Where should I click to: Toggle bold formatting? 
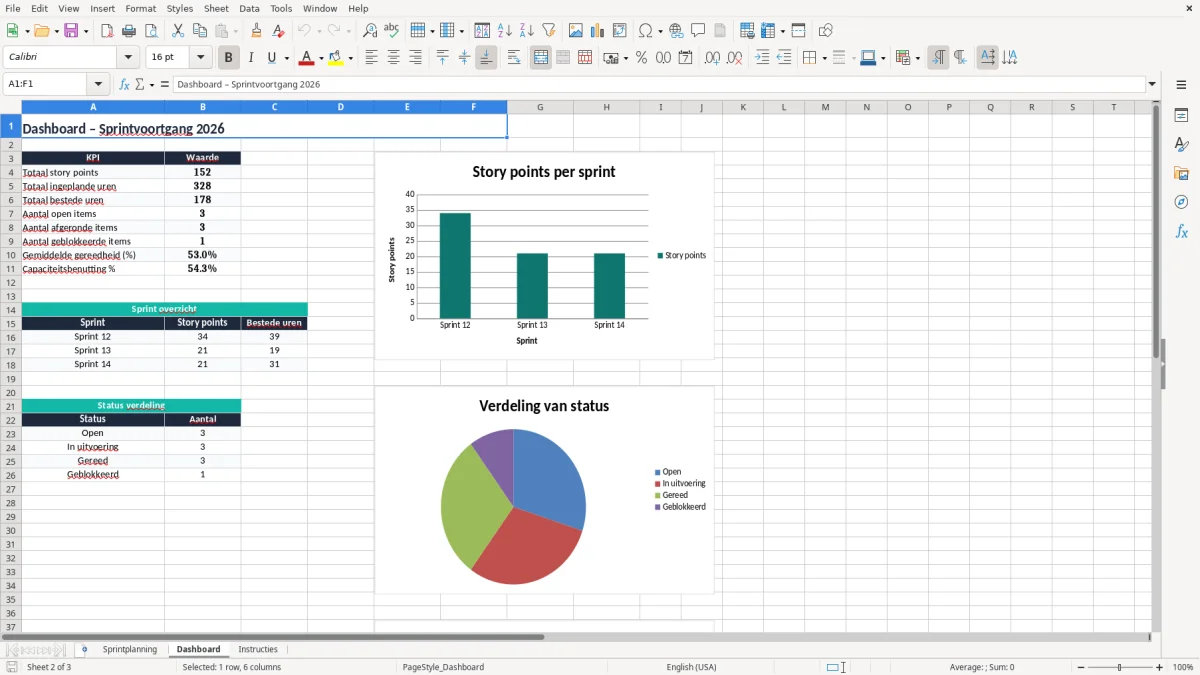pos(229,58)
